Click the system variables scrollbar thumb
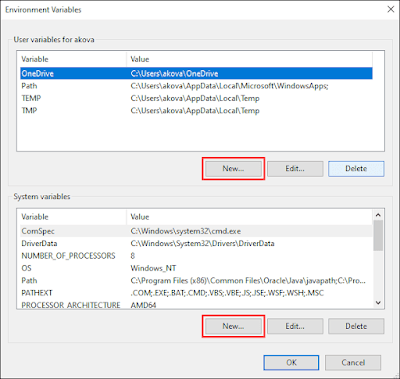Image resolution: width=400 pixels, height=379 pixels. coord(378,236)
